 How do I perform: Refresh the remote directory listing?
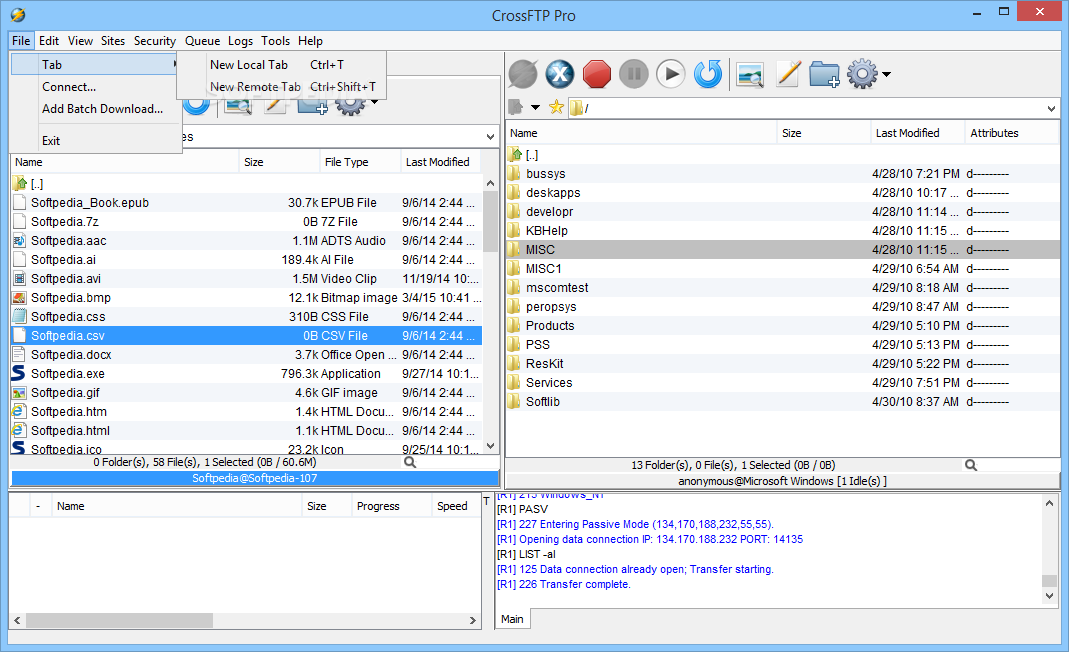tap(708, 74)
